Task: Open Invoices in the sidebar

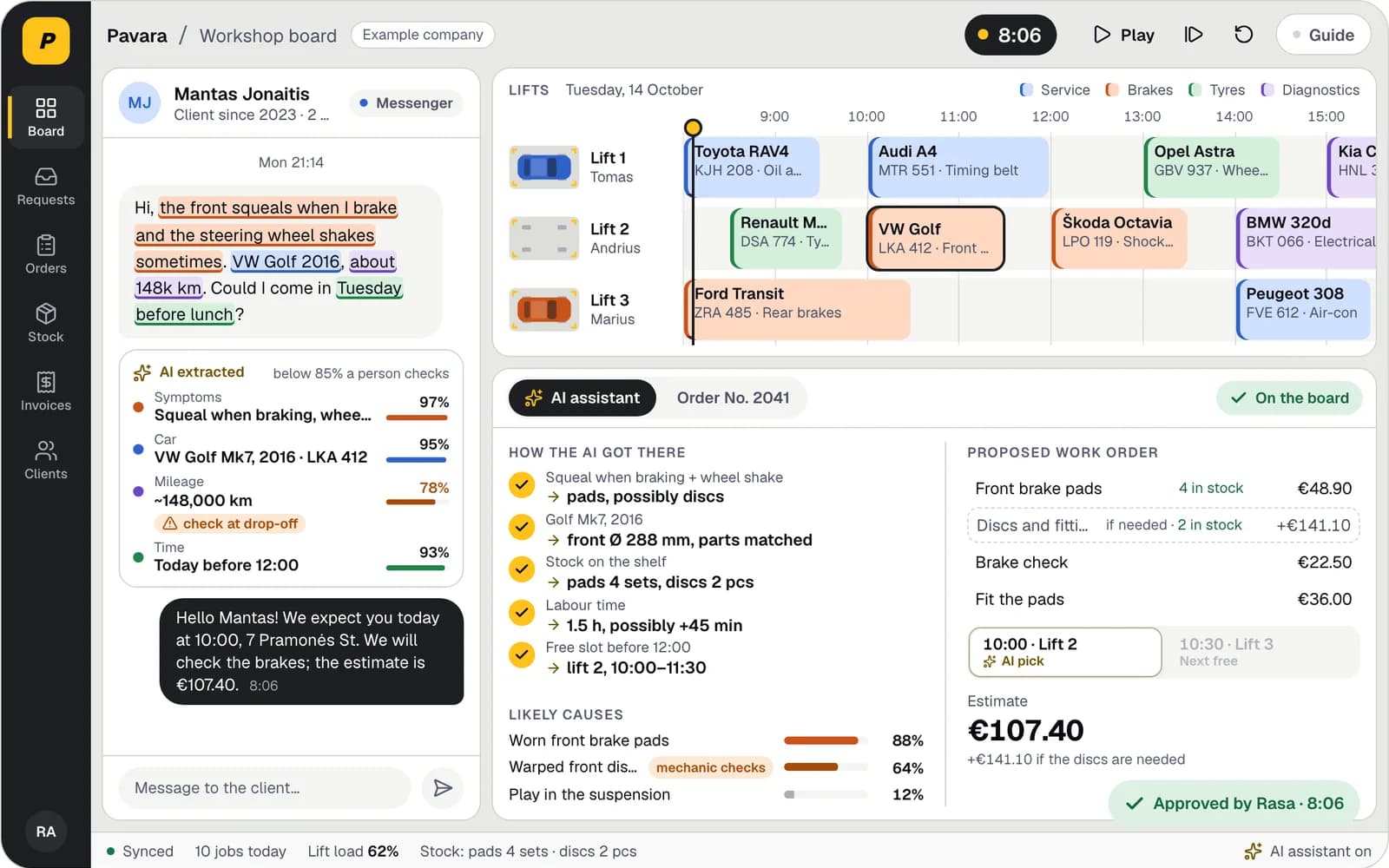Action: pyautogui.click(x=46, y=391)
